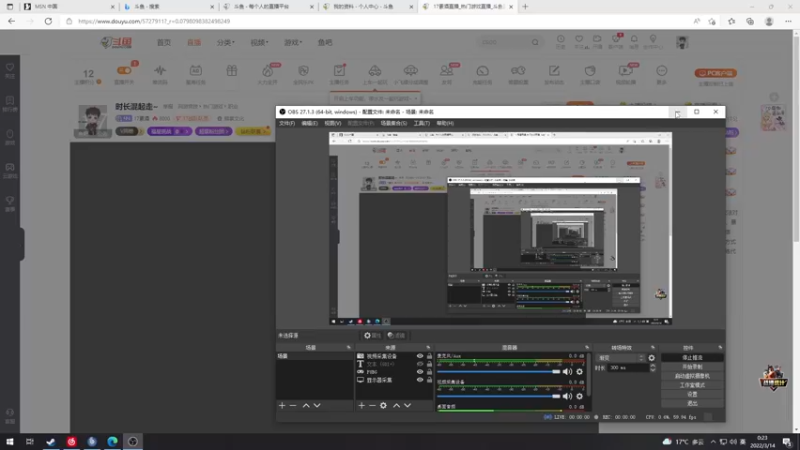Image resolution: width=800 pixels, height=450 pixels.
Task: Move scene up in Scenes toolbar
Action: 306,406
